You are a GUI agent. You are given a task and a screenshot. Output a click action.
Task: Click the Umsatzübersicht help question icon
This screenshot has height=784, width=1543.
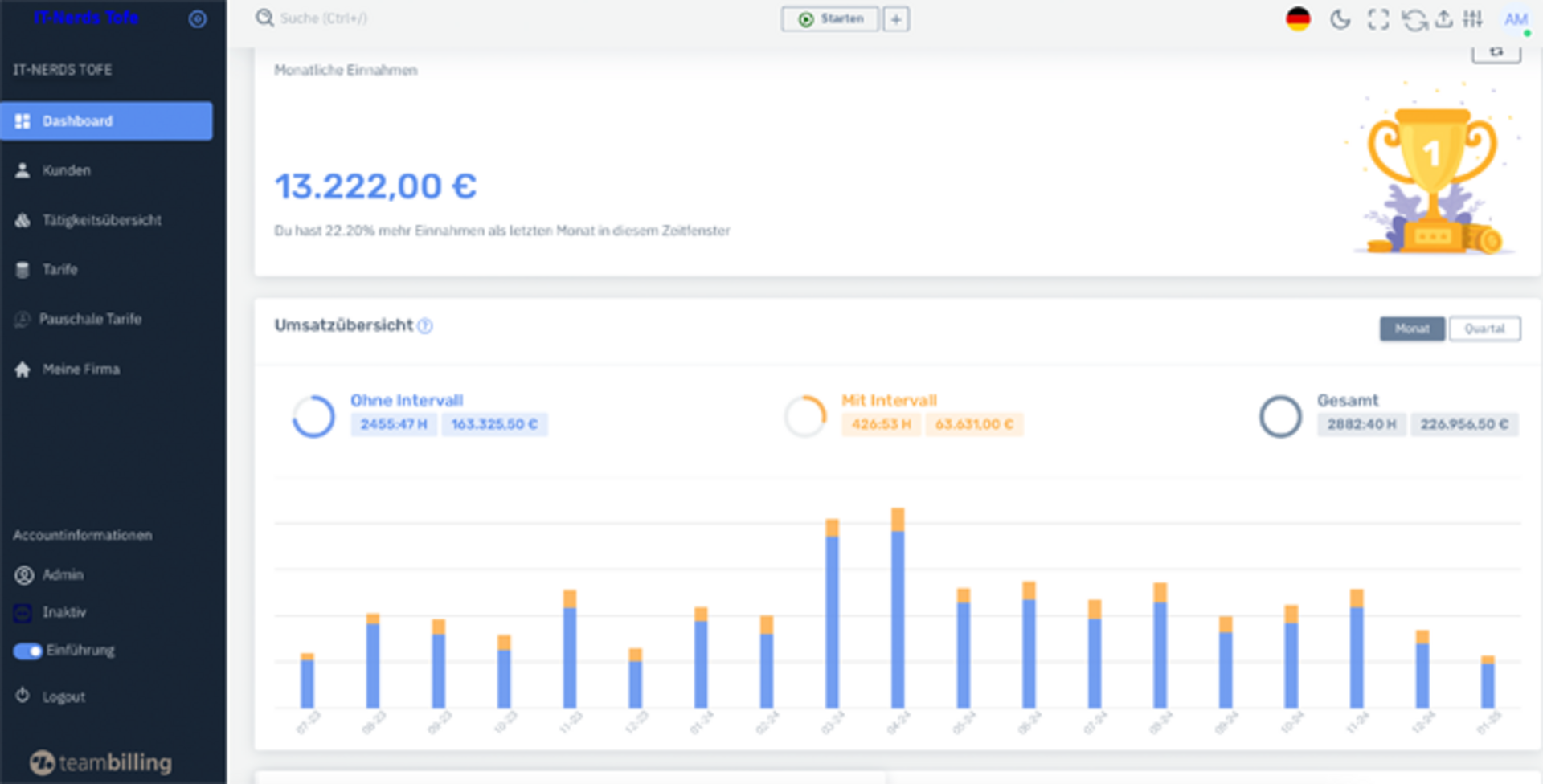pyautogui.click(x=425, y=326)
